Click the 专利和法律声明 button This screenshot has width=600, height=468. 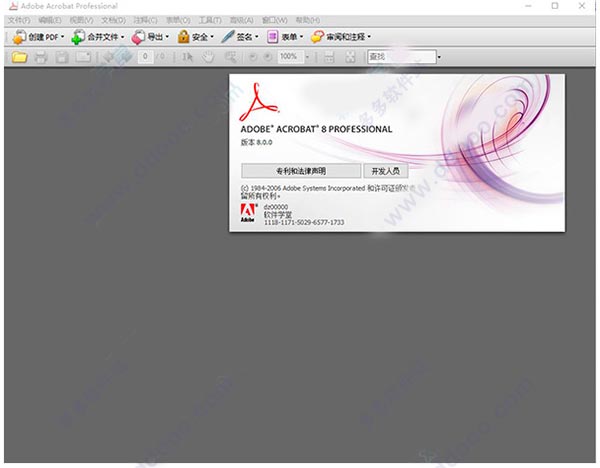click(301, 171)
